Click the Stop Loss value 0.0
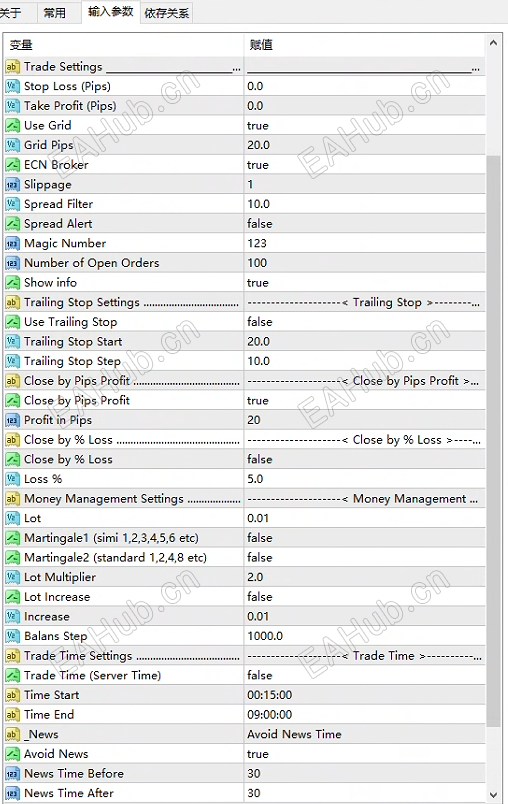The width and height of the screenshot is (508, 804). tap(255, 86)
